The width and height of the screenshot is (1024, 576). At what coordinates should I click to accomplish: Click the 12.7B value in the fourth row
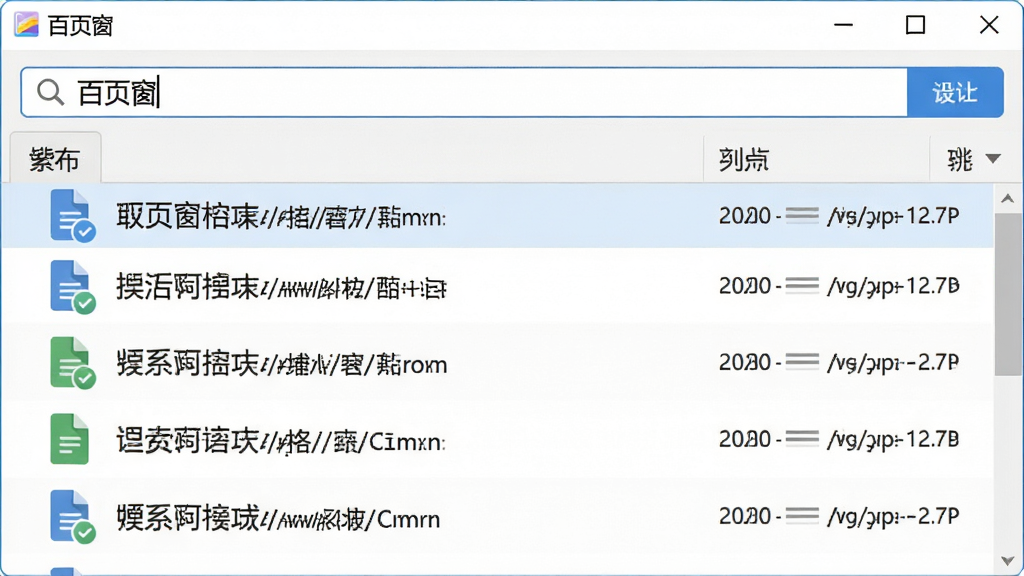point(932,439)
